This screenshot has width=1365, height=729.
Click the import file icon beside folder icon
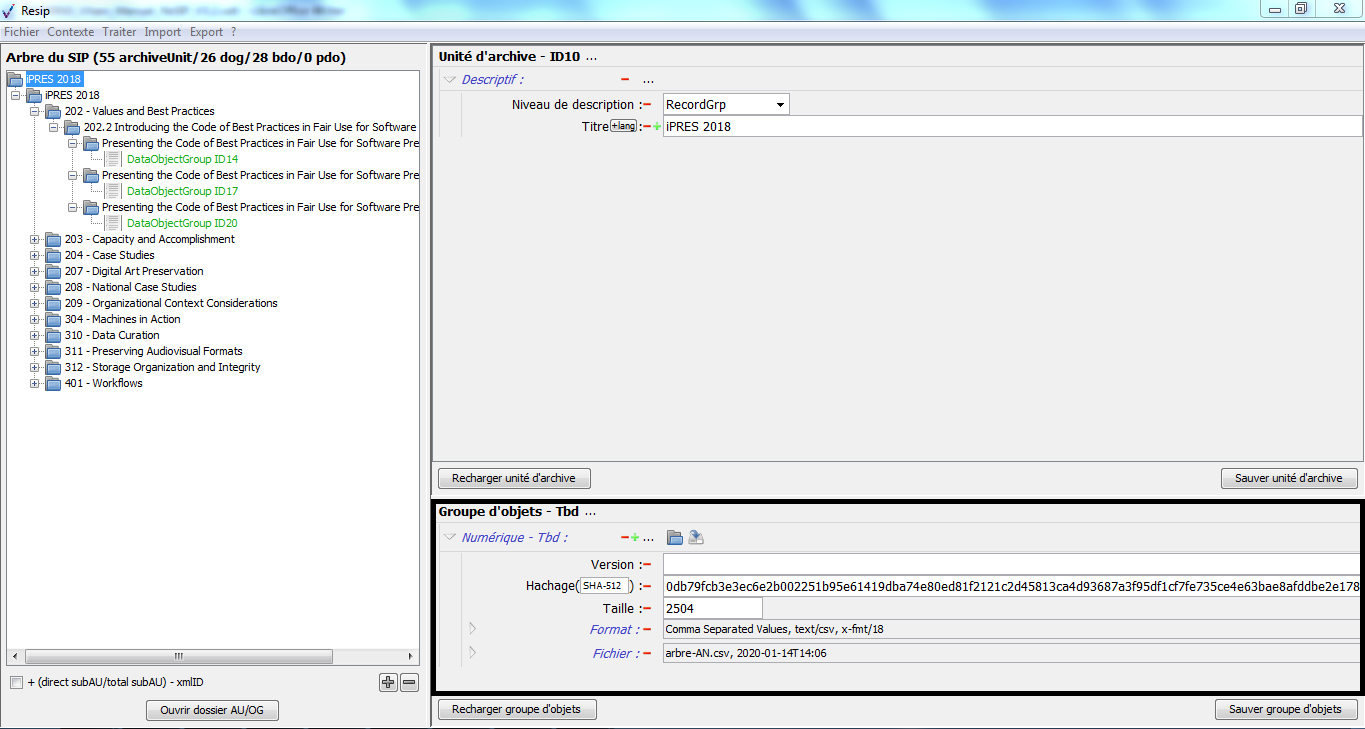pyautogui.click(x=696, y=538)
